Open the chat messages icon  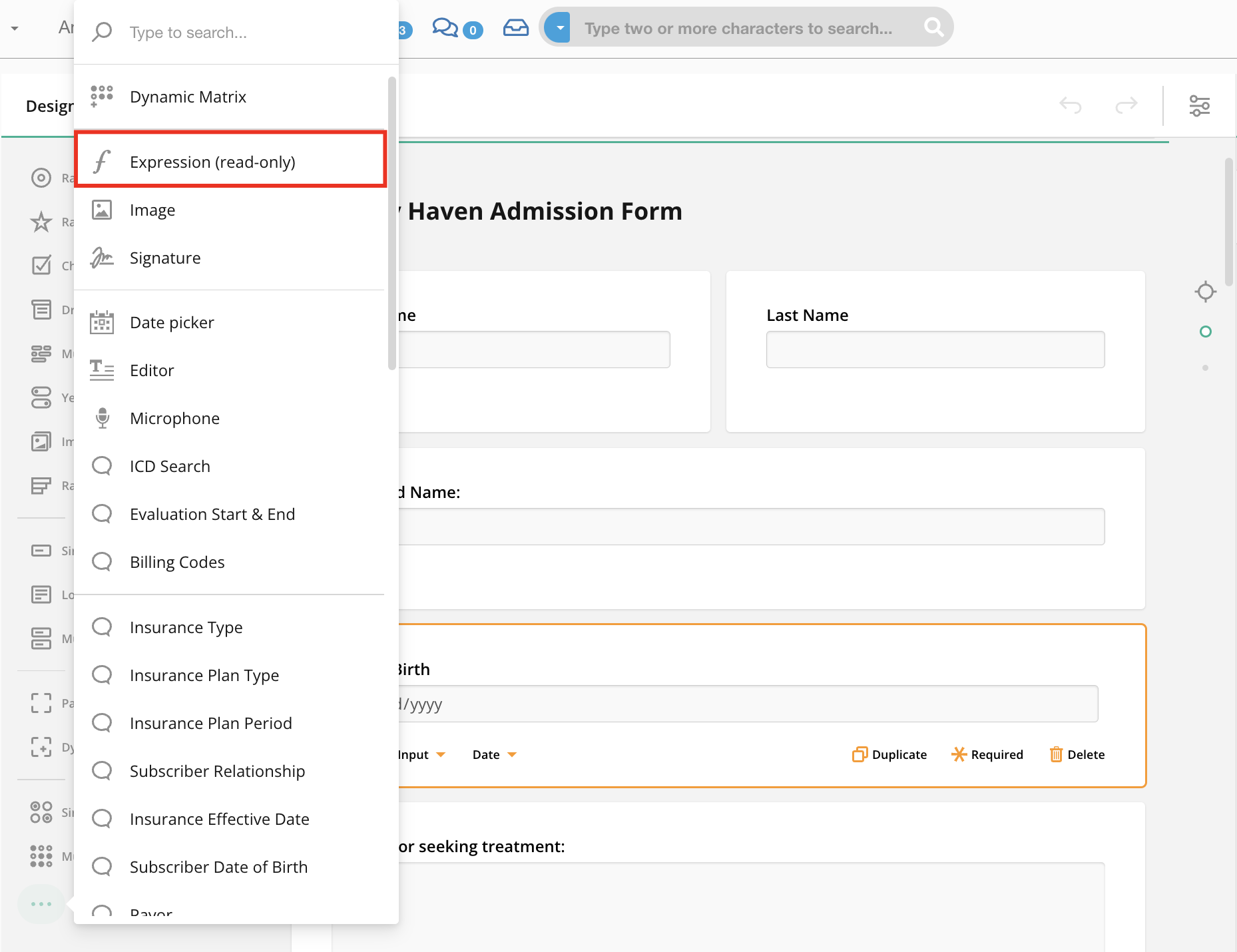point(445,28)
